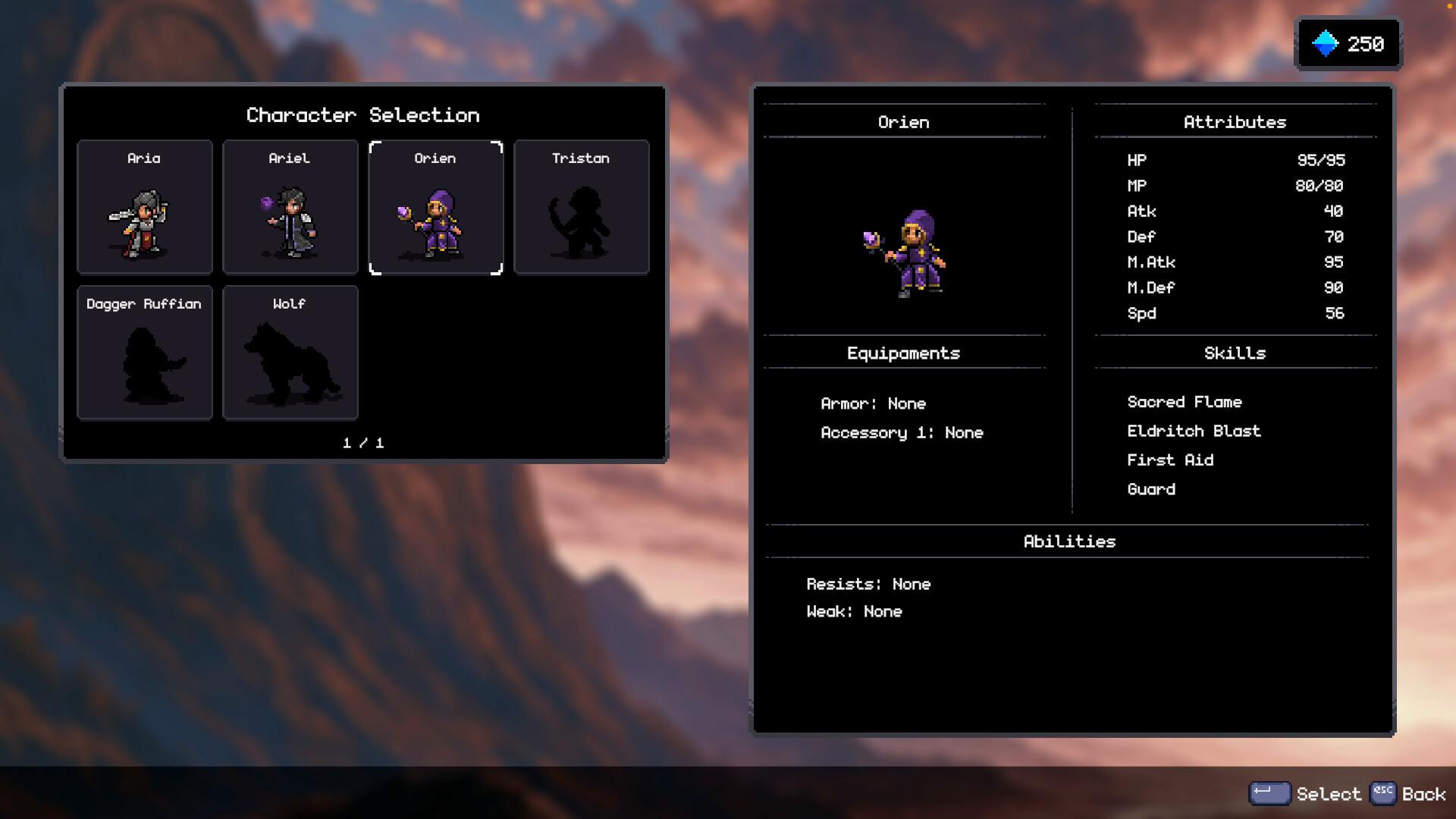Open the Abilities section header
This screenshot has height=819, width=1456.
tap(1070, 541)
